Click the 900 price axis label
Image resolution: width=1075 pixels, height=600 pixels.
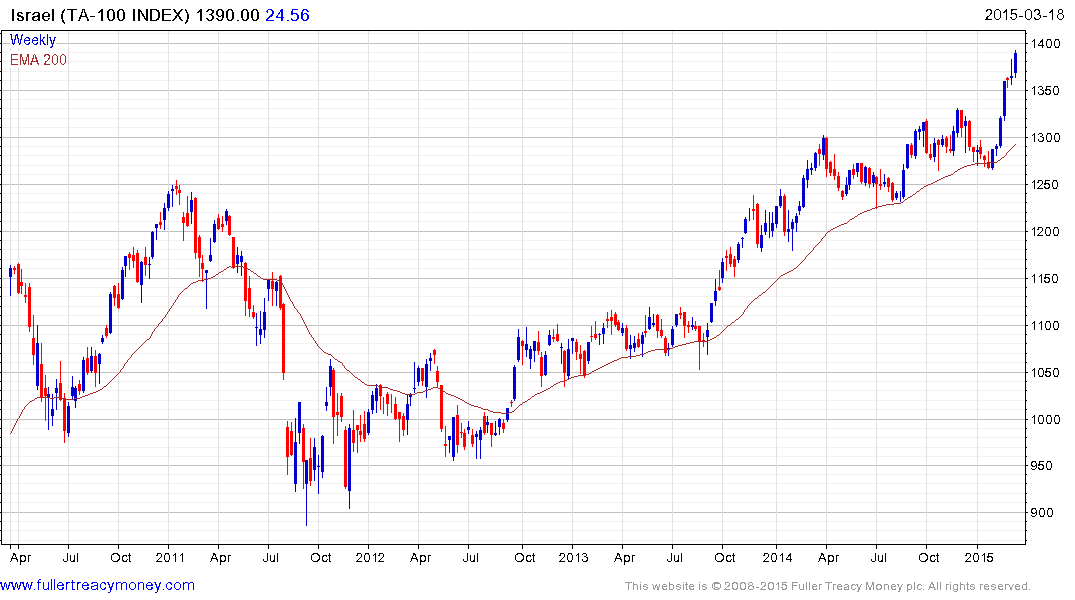[x=1042, y=513]
